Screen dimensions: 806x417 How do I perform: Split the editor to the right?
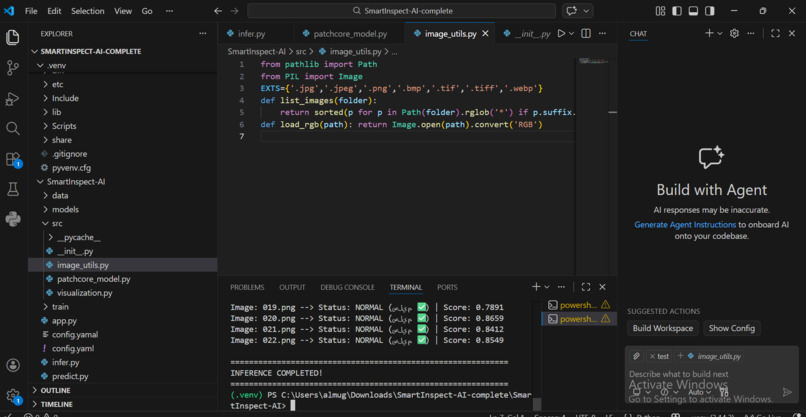585,33
